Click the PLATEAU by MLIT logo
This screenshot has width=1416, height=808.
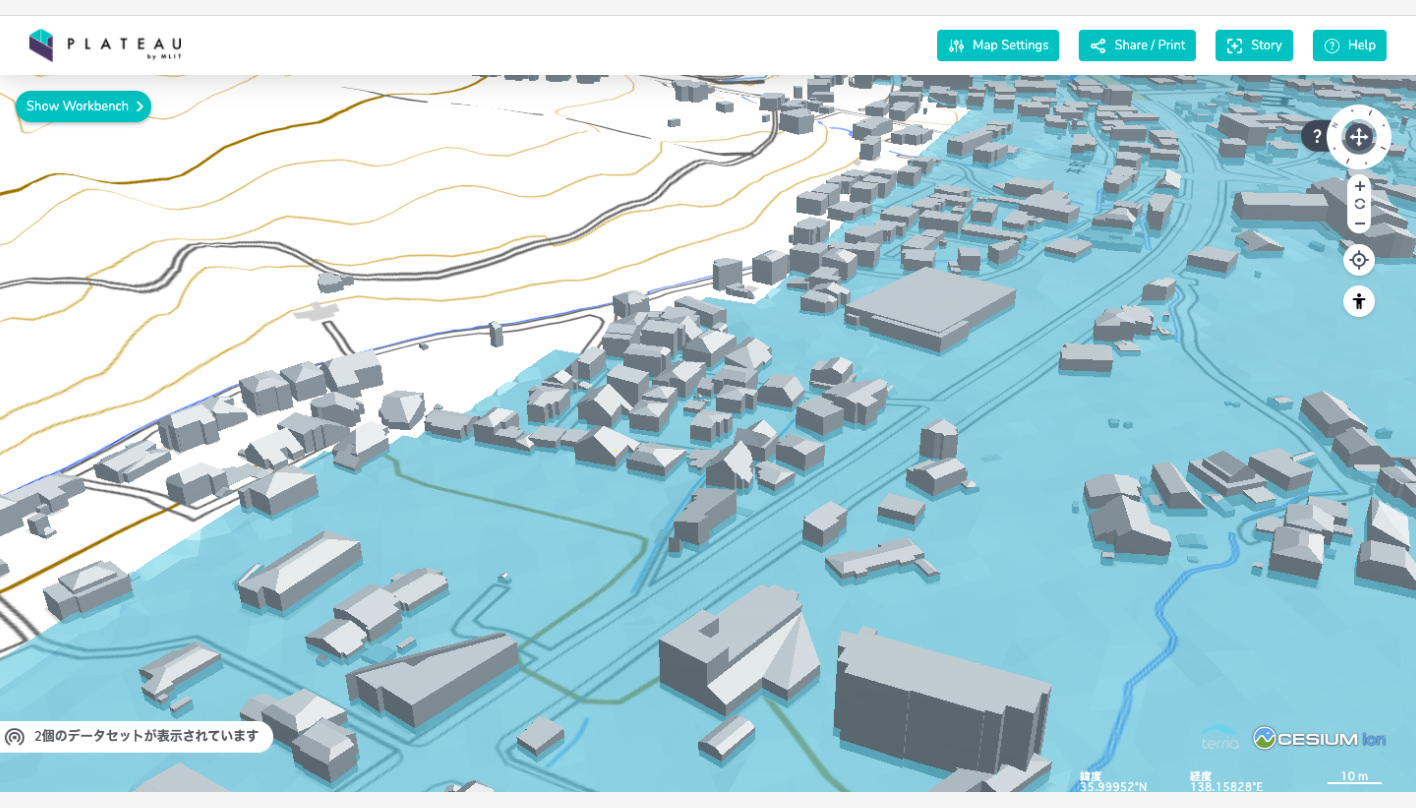pyautogui.click(x=105, y=46)
